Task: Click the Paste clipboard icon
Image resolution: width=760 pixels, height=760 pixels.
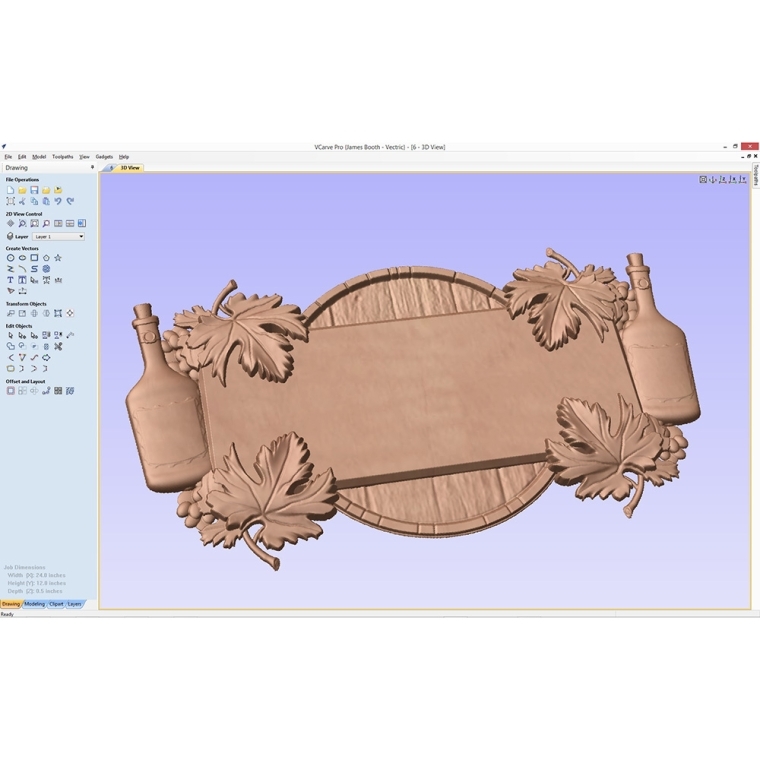Action: (46, 201)
